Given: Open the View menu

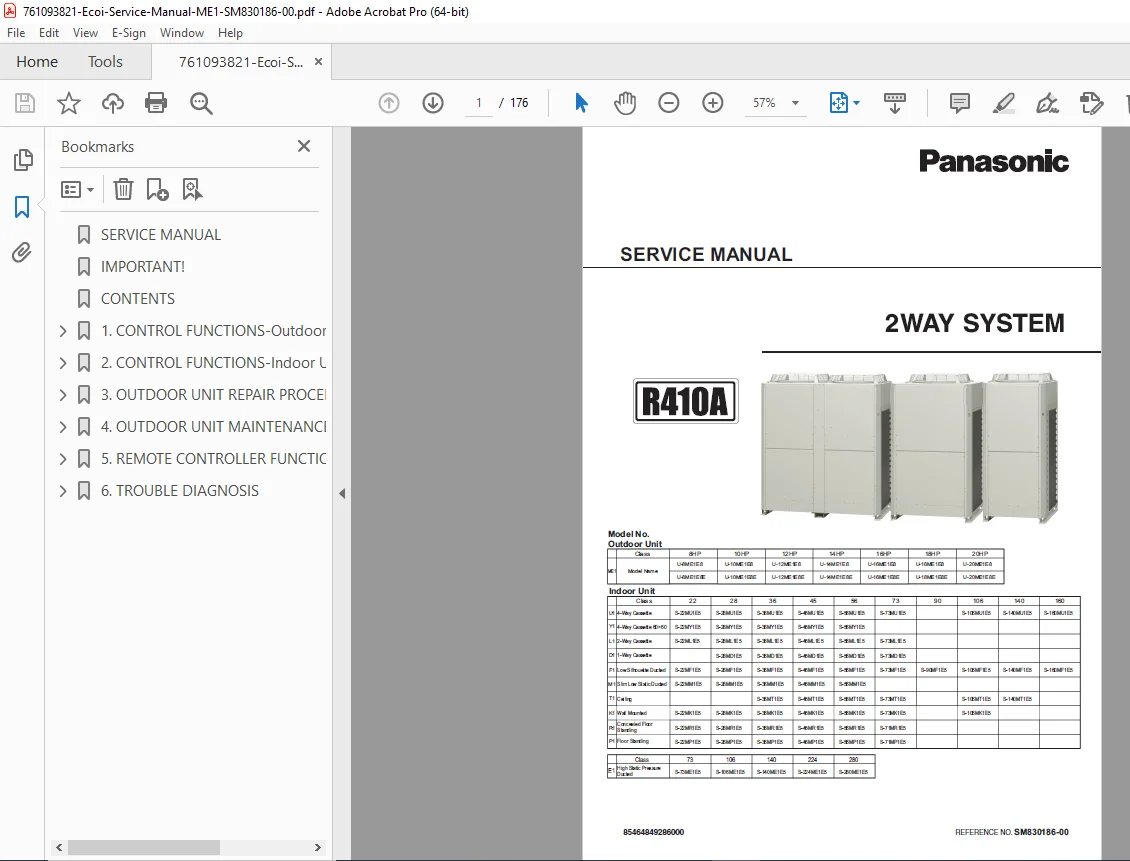Looking at the screenshot, I should click(85, 32).
